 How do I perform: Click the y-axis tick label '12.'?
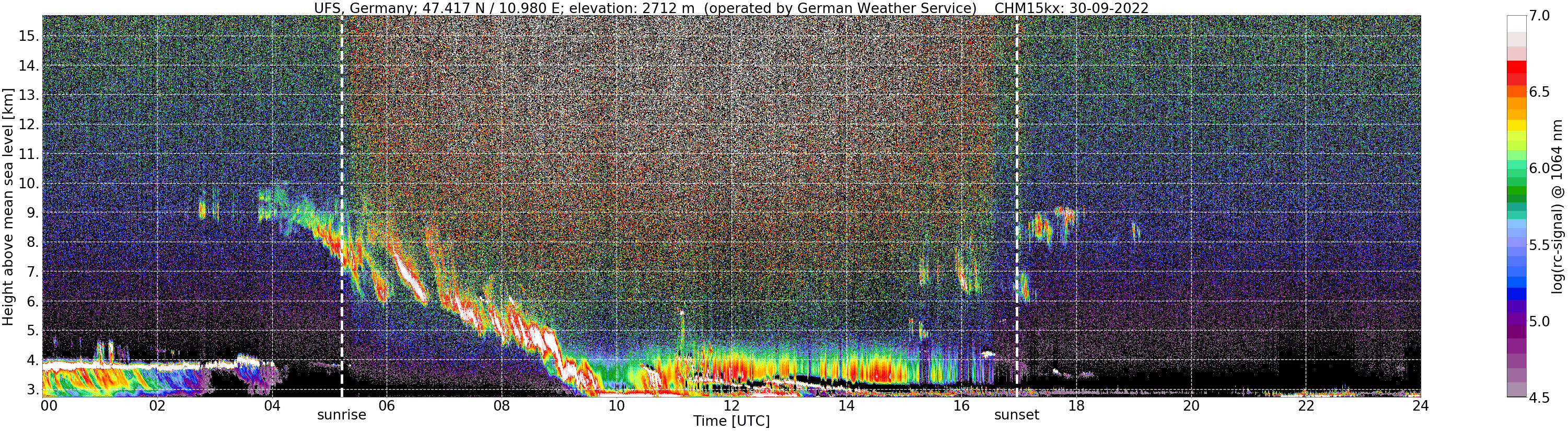pyautogui.click(x=29, y=124)
